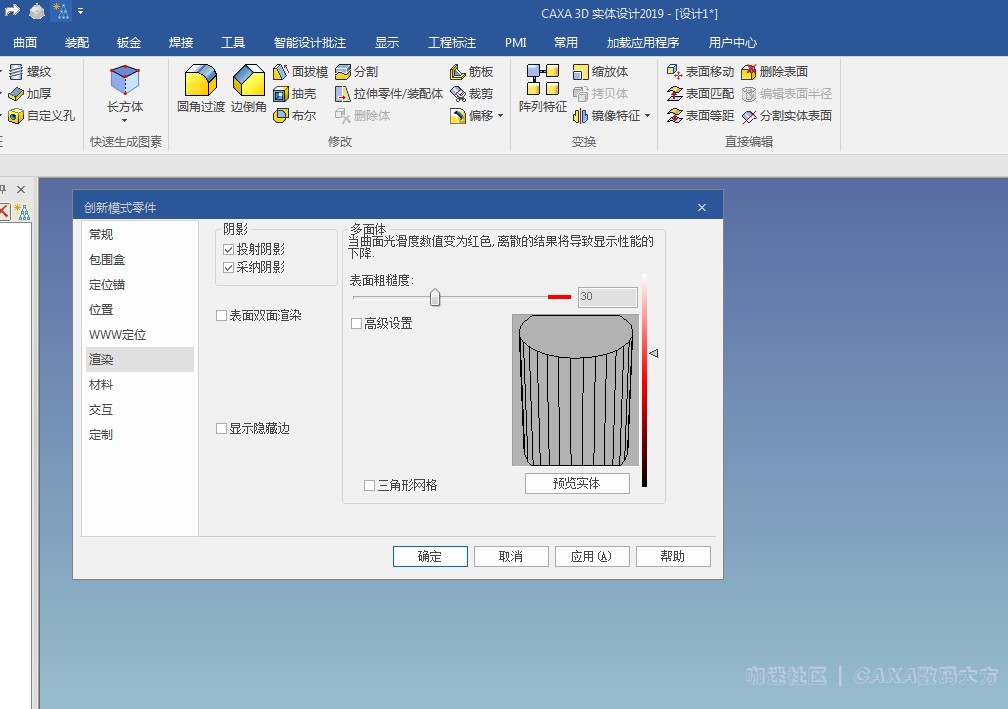Enable 表面双面渲染 checkbox
Screen dimensions: 1008x709
221,316
